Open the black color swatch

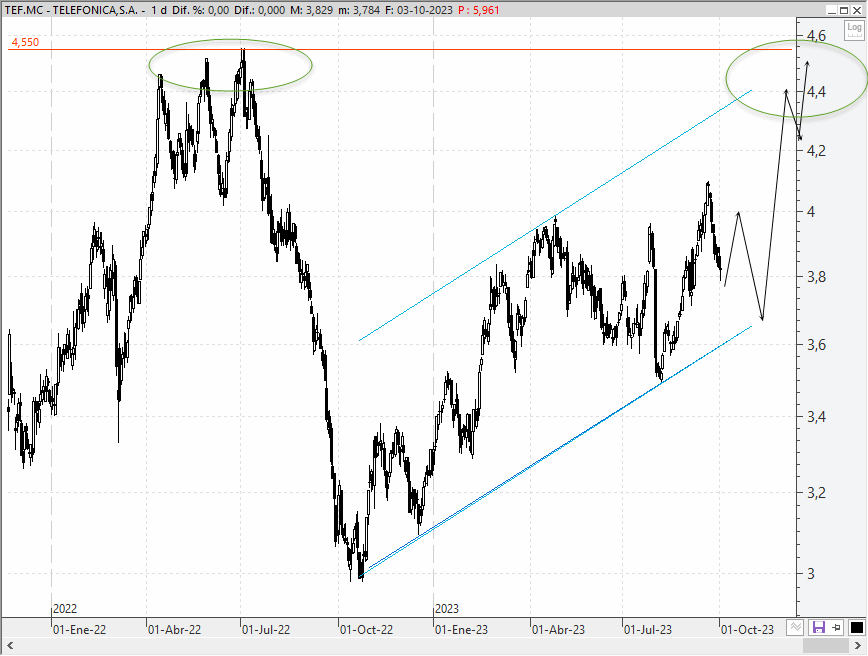tap(856, 628)
